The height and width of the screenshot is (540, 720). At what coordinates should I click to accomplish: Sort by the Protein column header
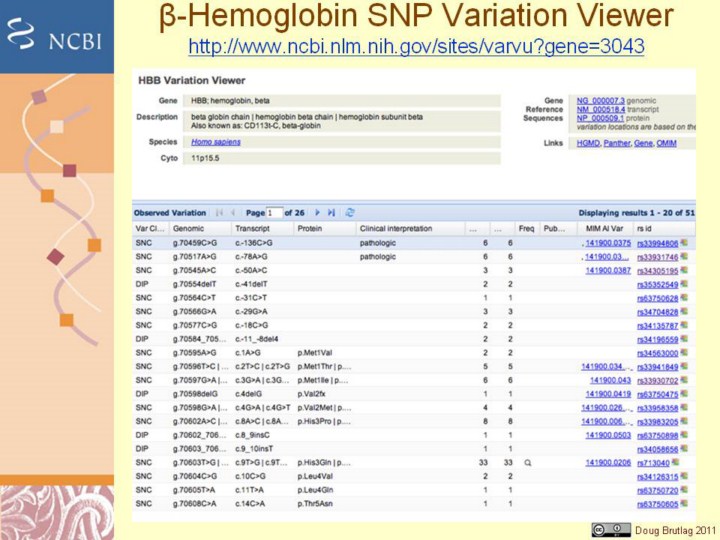pyautogui.click(x=310, y=229)
